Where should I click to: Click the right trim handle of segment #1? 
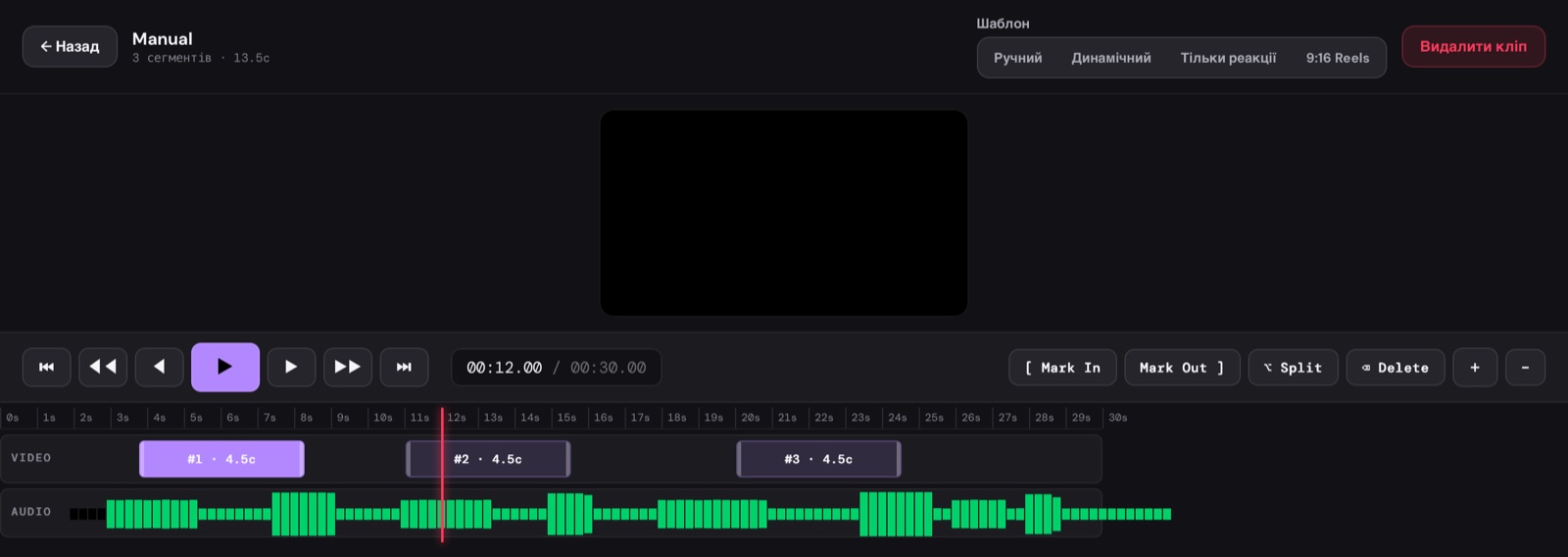point(302,459)
